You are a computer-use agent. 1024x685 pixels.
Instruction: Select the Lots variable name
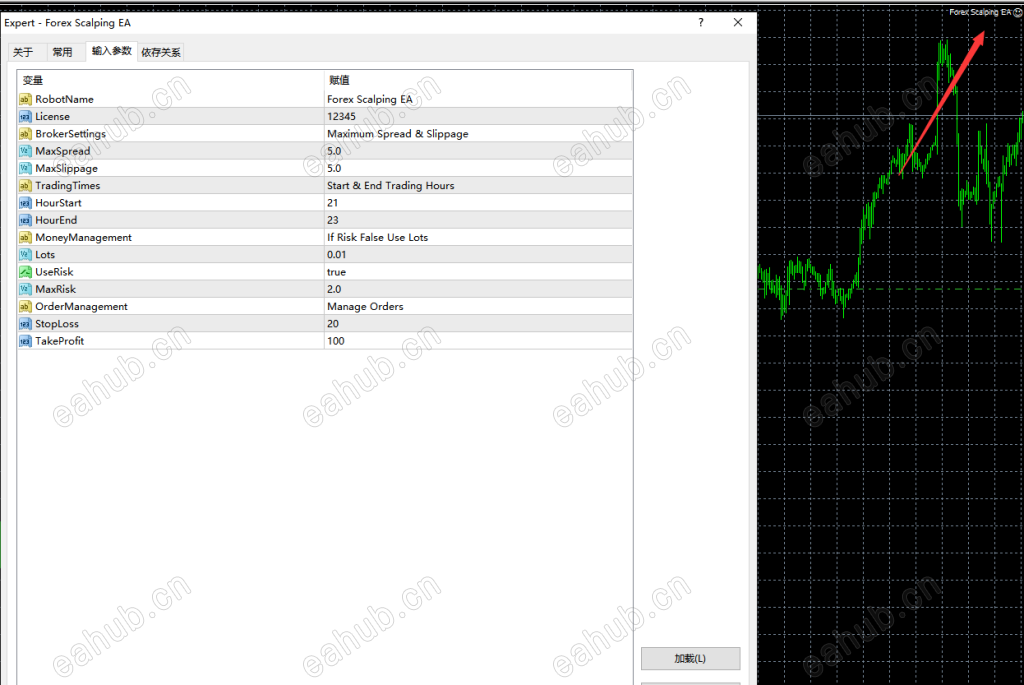(45, 255)
